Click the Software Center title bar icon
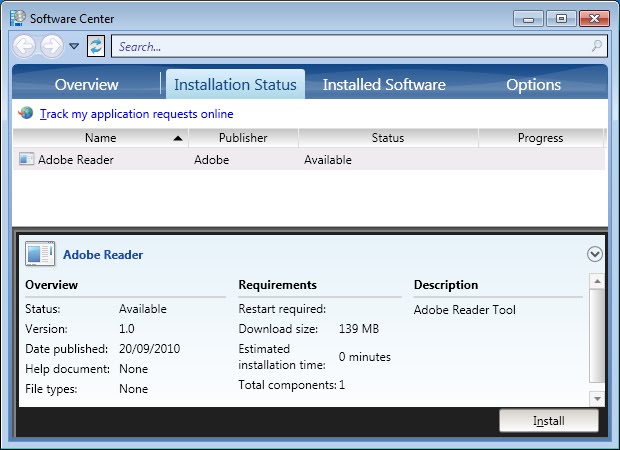Viewport: 620px width, 450px height. 18,18
